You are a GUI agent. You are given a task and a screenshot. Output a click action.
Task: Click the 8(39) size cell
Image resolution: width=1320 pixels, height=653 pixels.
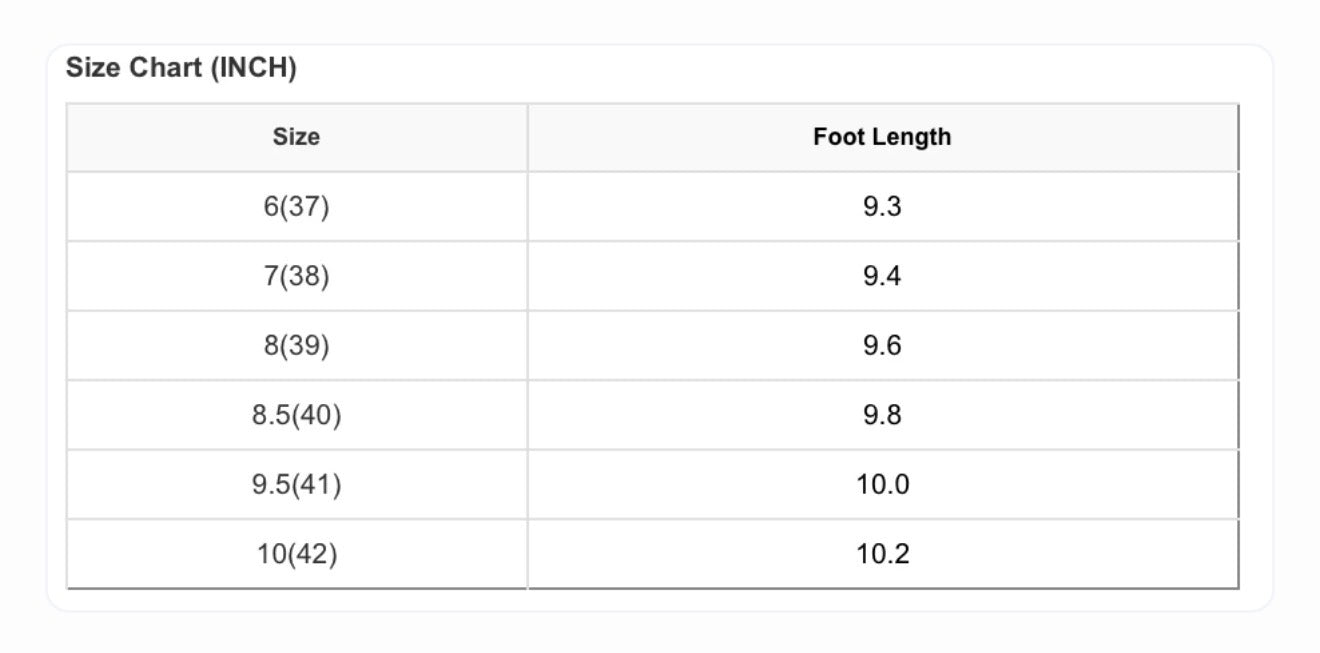pos(297,346)
